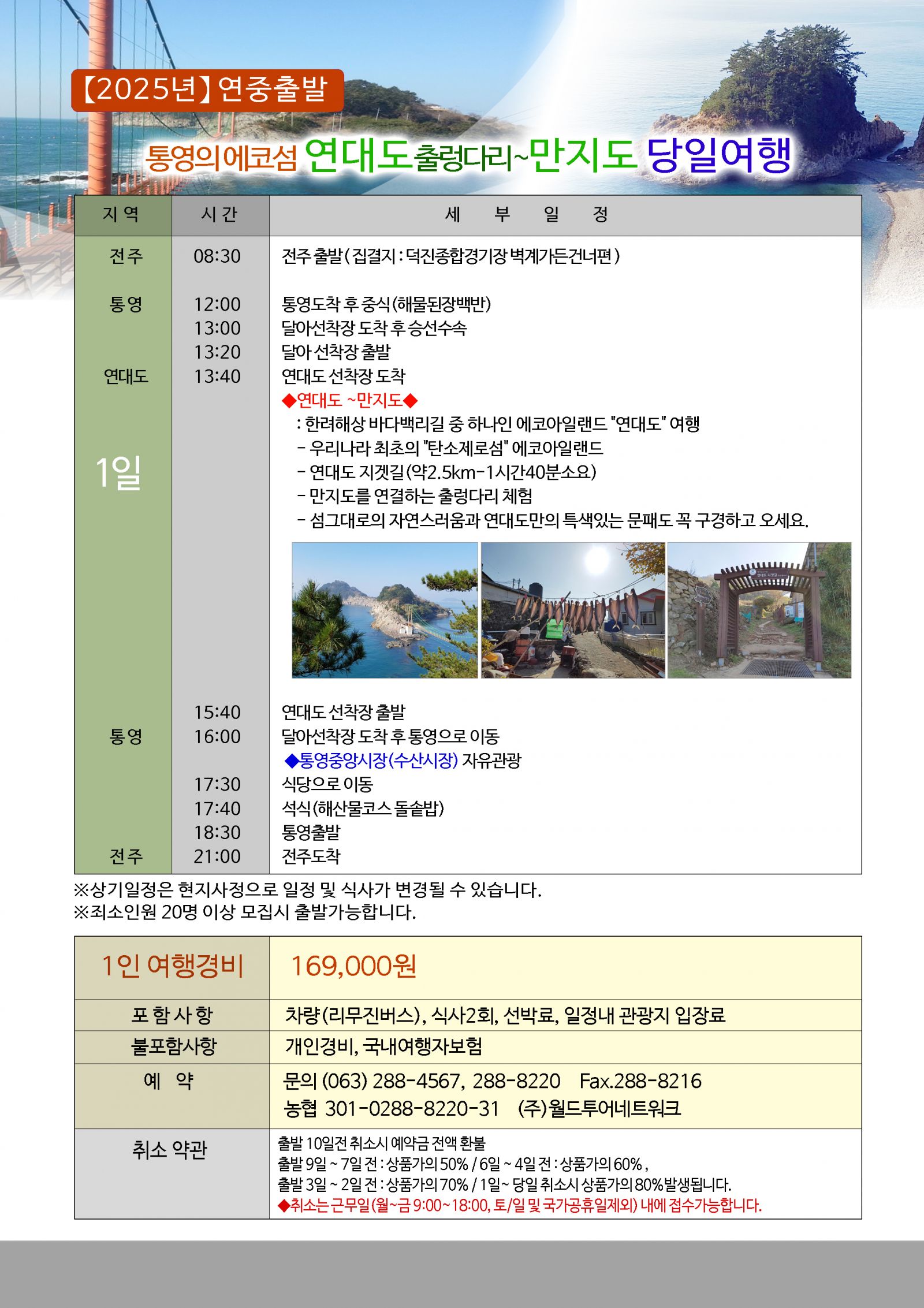Click 달아선착장 도착 후 승선수속 line

(374, 328)
